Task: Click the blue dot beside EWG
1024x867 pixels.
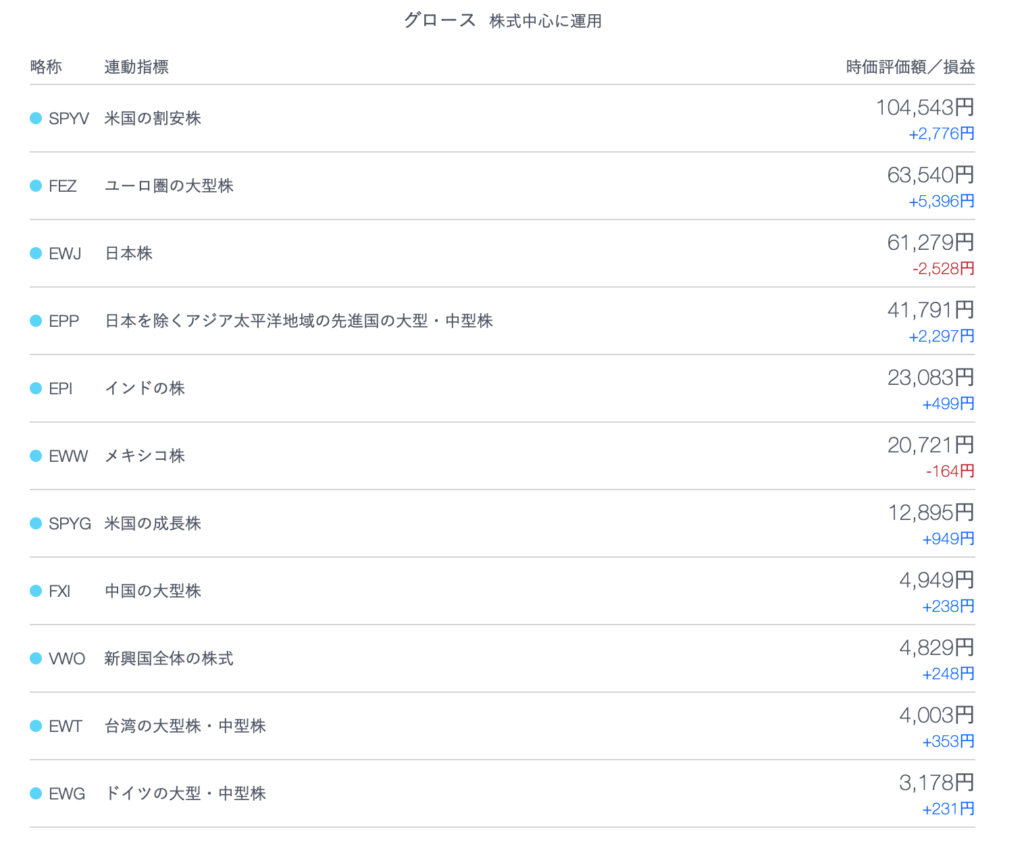Action: [x=36, y=794]
